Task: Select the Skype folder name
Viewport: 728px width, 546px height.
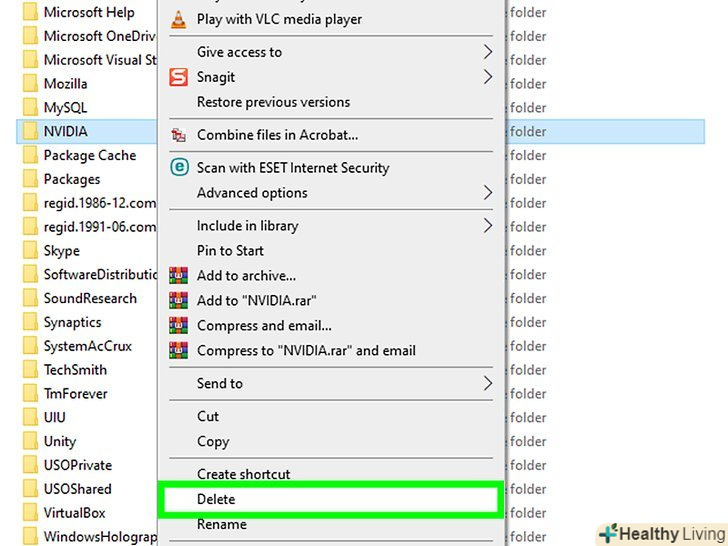Action: pos(62,251)
